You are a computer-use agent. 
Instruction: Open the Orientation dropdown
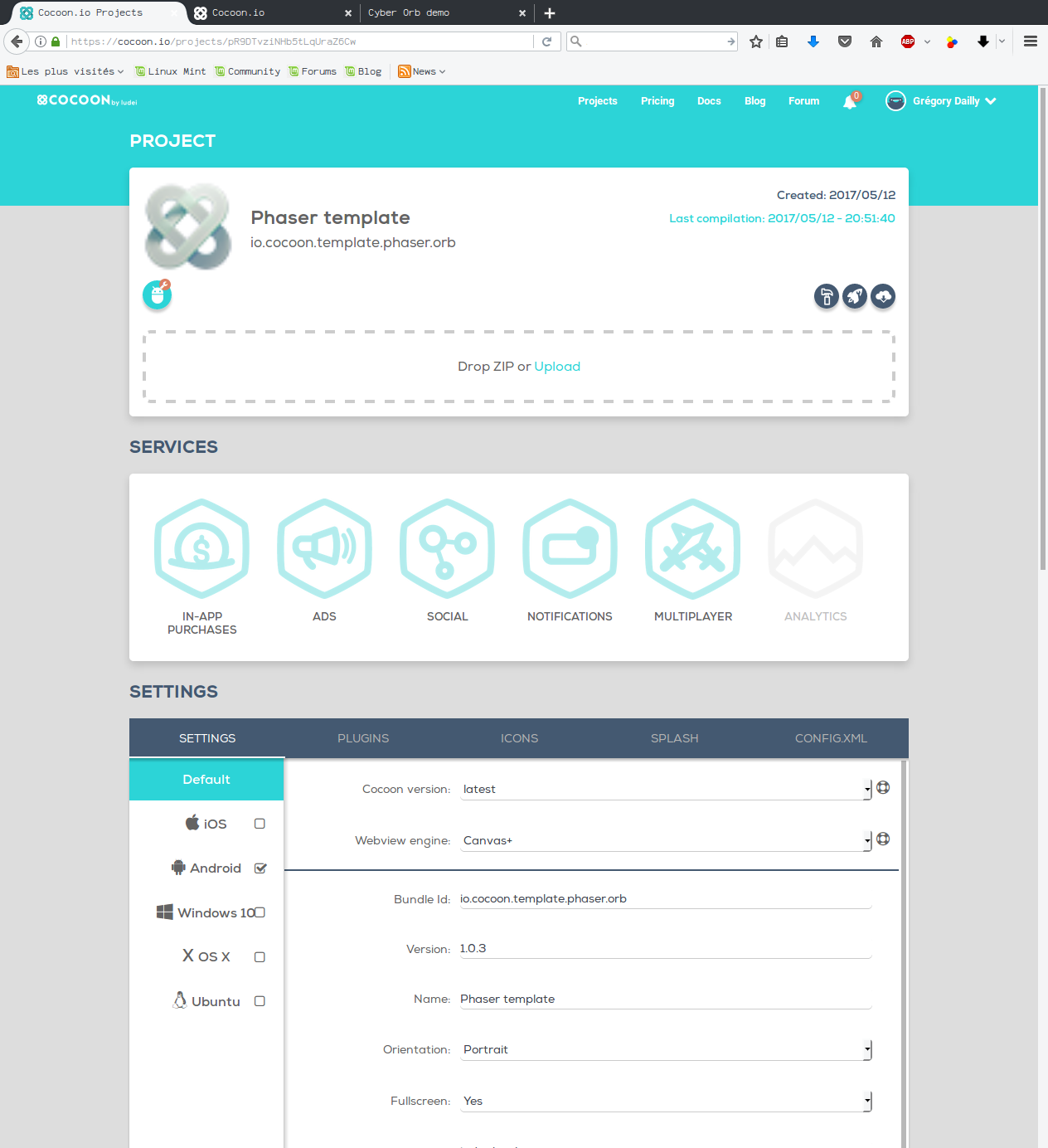coord(666,1049)
